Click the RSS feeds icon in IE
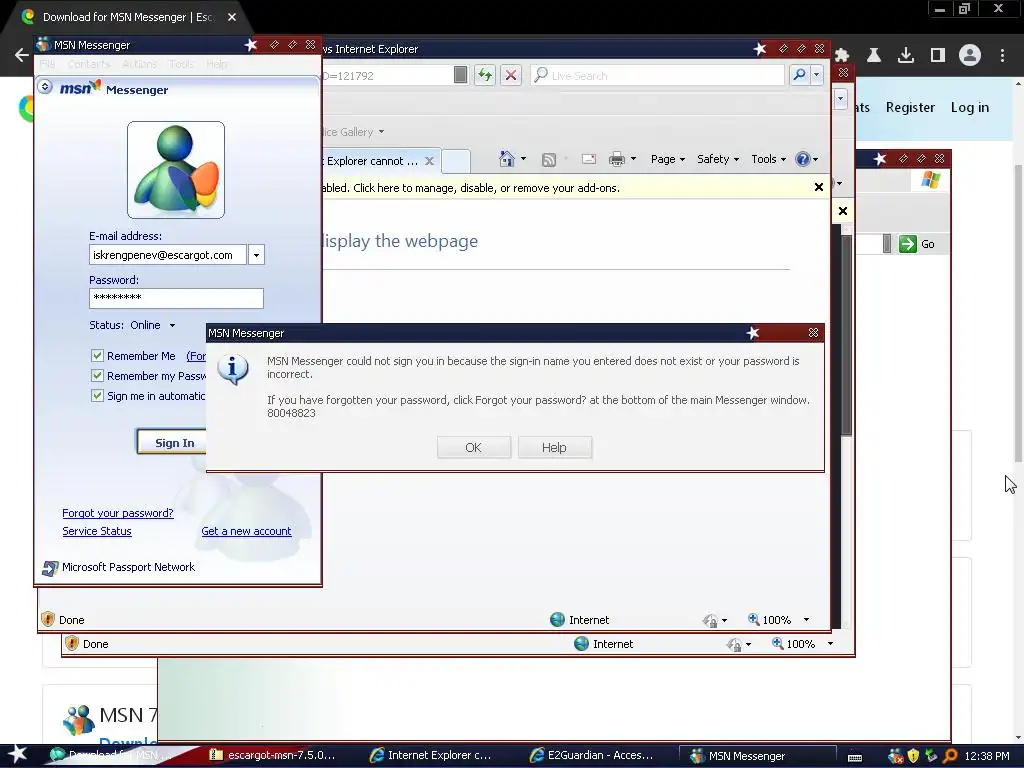This screenshot has width=1024, height=768. (549, 159)
